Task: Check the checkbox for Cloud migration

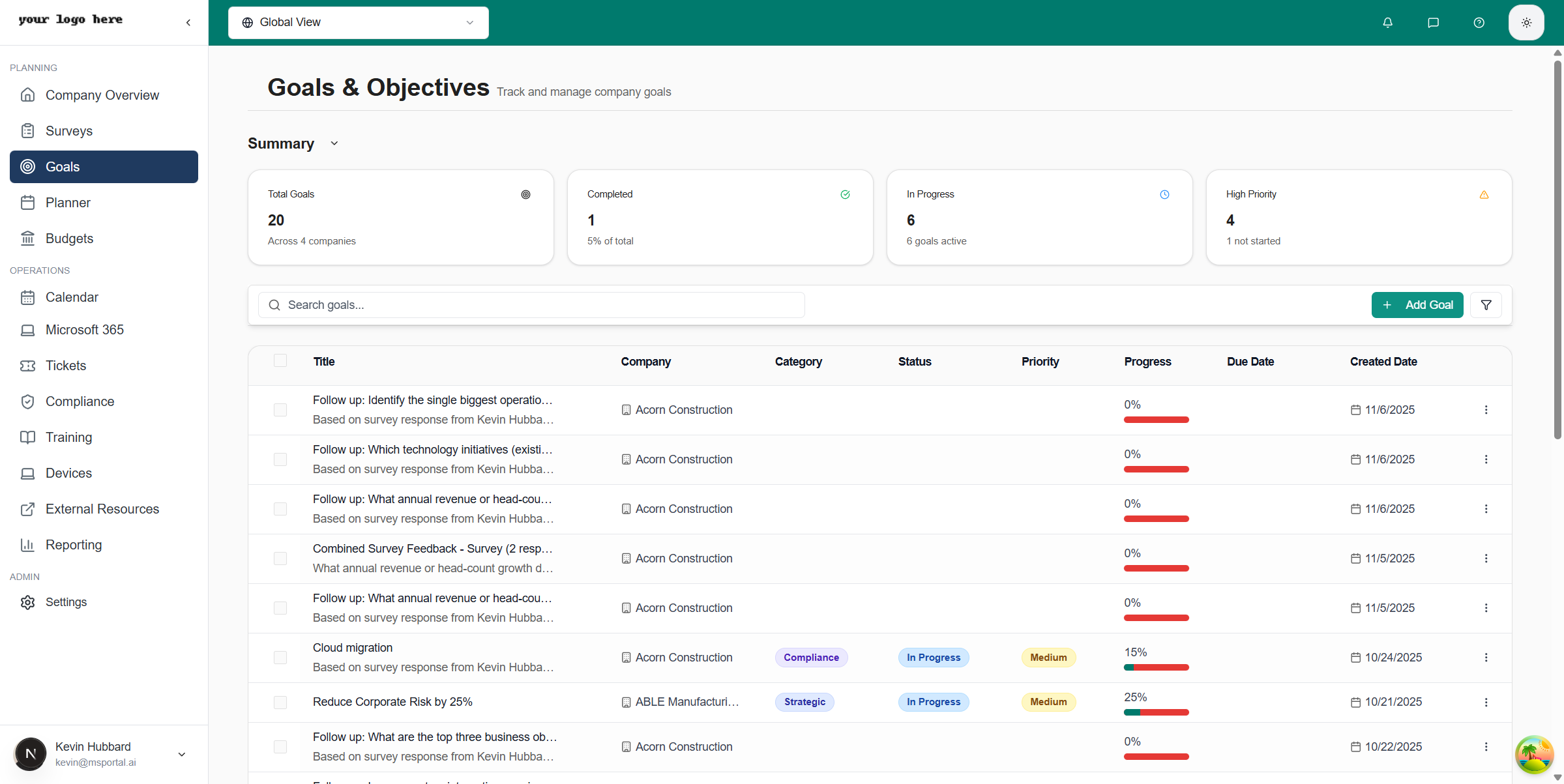Action: pos(280,658)
